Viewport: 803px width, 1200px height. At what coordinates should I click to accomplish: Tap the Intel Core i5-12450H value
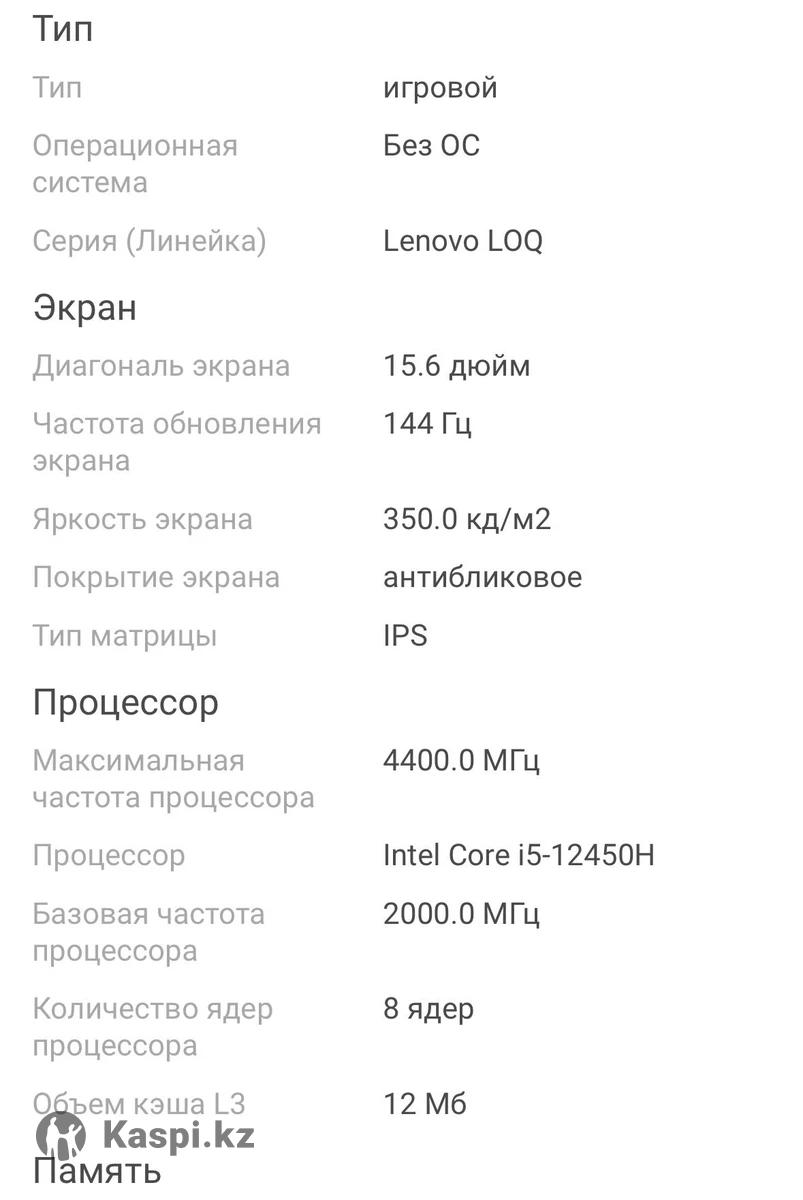click(x=519, y=856)
